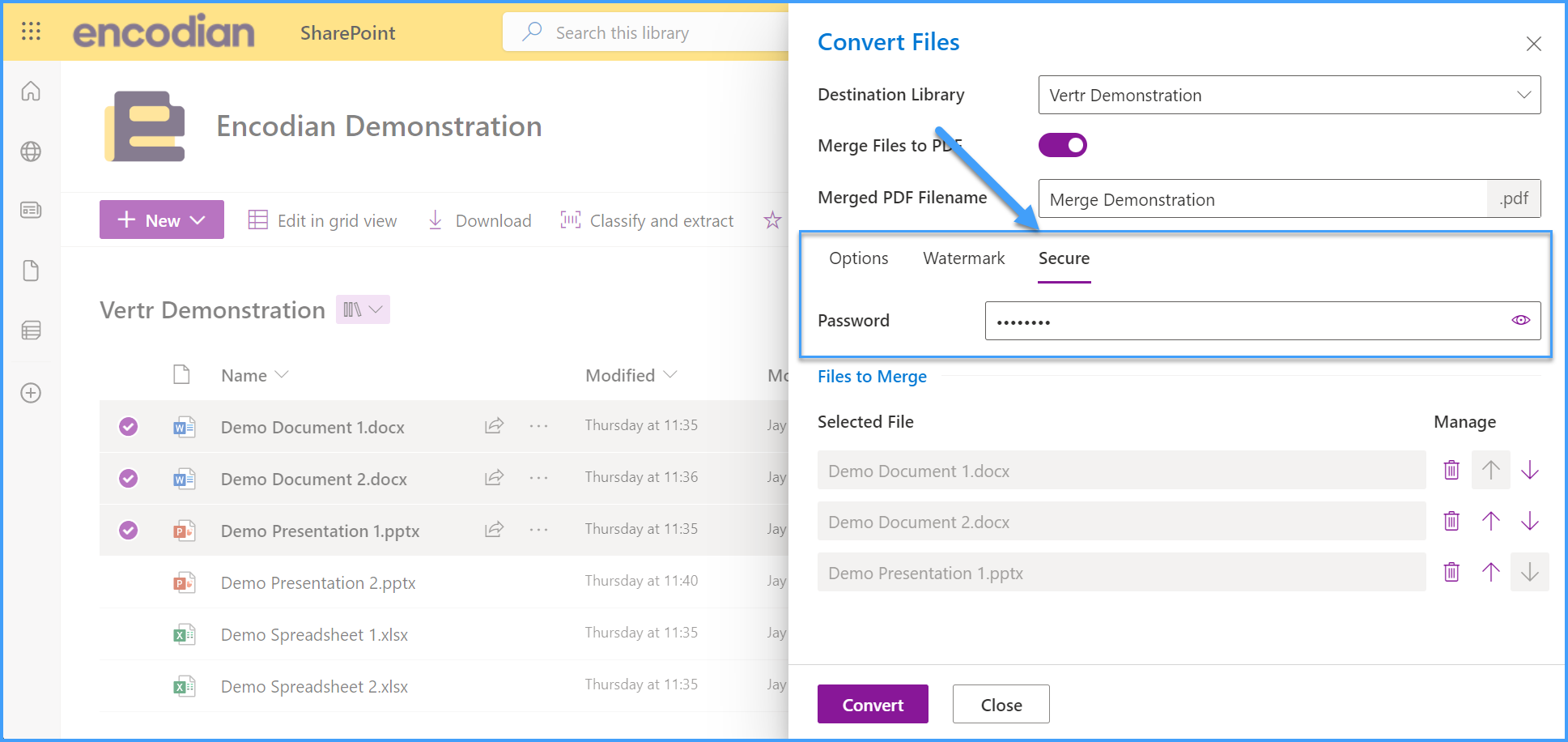Open Demo Presentation 2.pptx file name link
This screenshot has width=1568, height=742.
click(x=318, y=582)
